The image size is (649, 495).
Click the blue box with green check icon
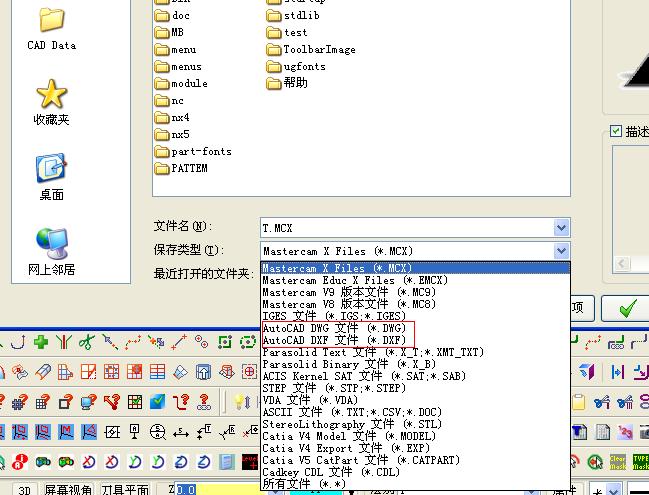(157, 401)
